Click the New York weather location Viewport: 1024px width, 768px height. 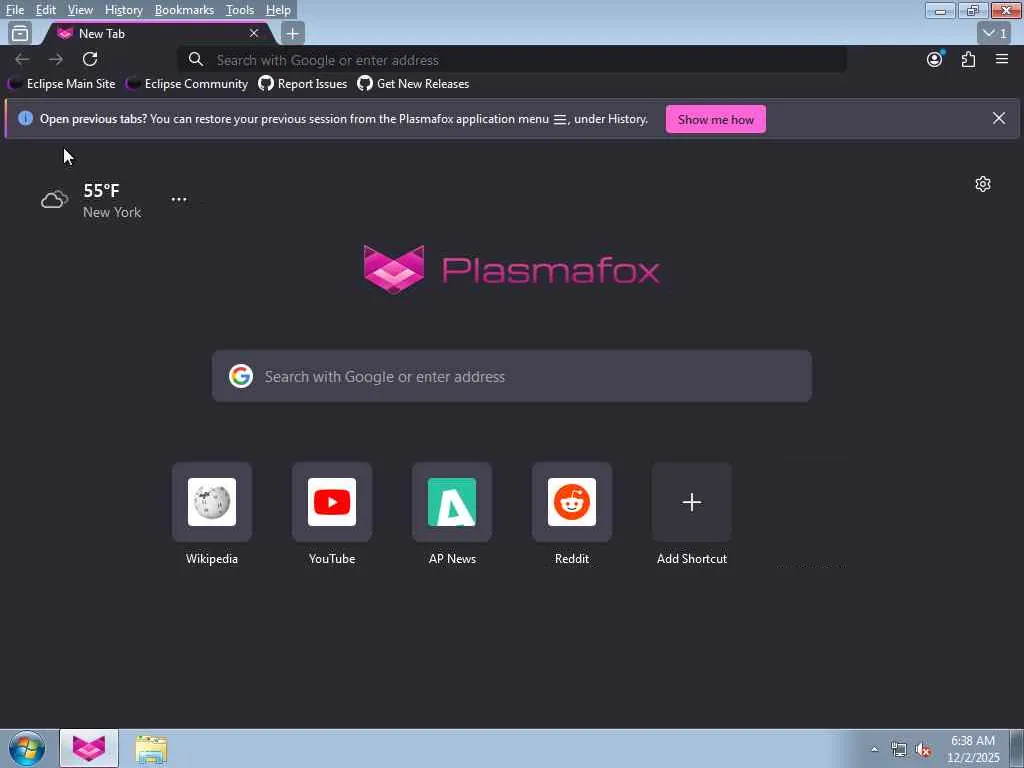click(x=112, y=212)
